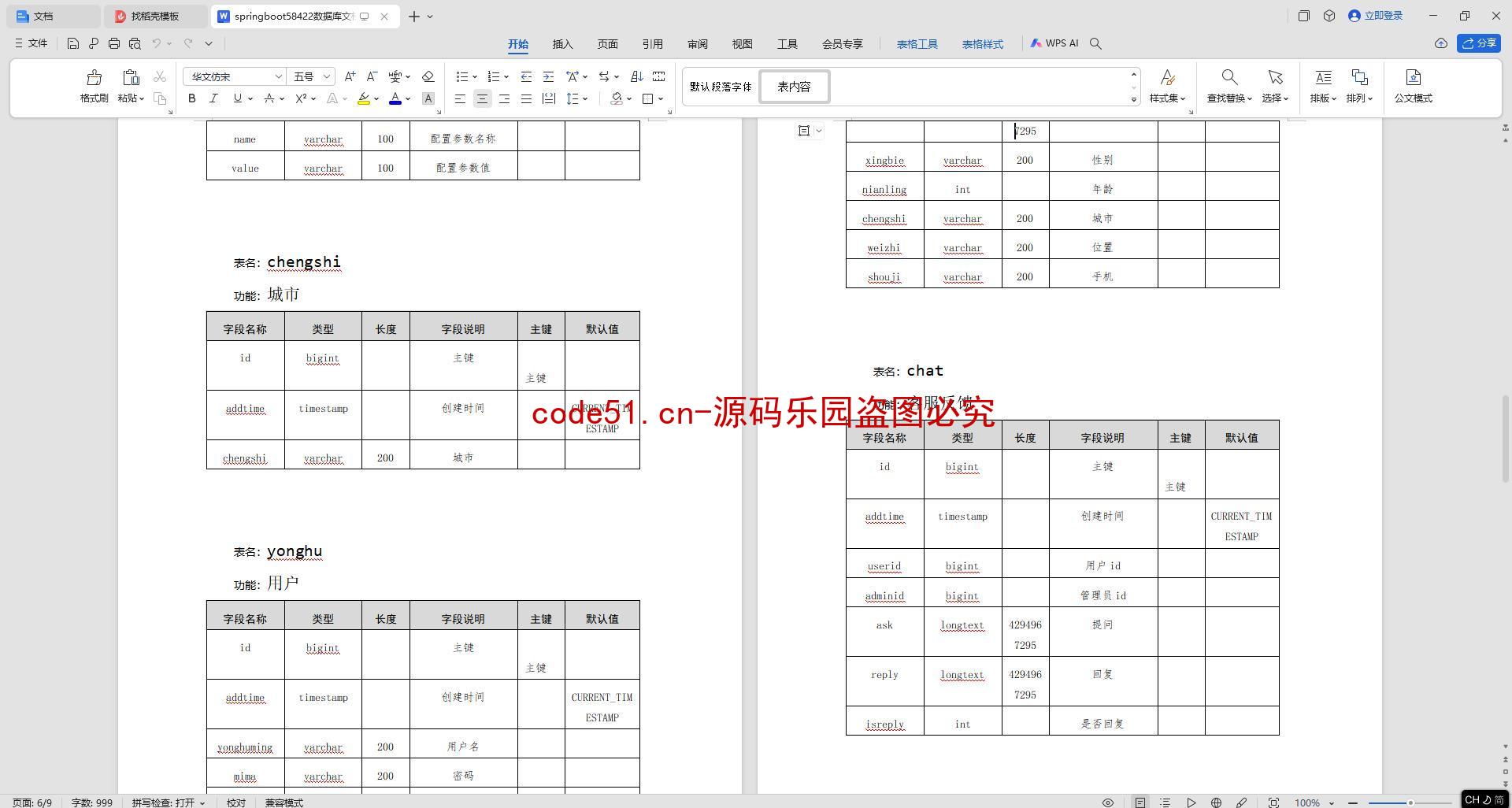Screen dimensions: 1512x808
Task: Toggle Bold formatting
Action: (x=191, y=98)
